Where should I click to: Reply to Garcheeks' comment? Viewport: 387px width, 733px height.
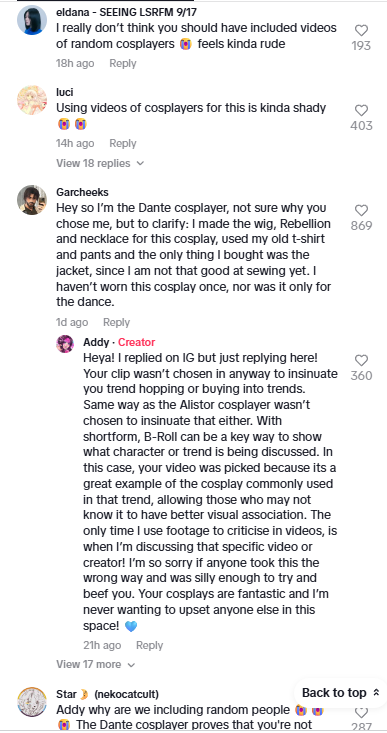pos(116,322)
